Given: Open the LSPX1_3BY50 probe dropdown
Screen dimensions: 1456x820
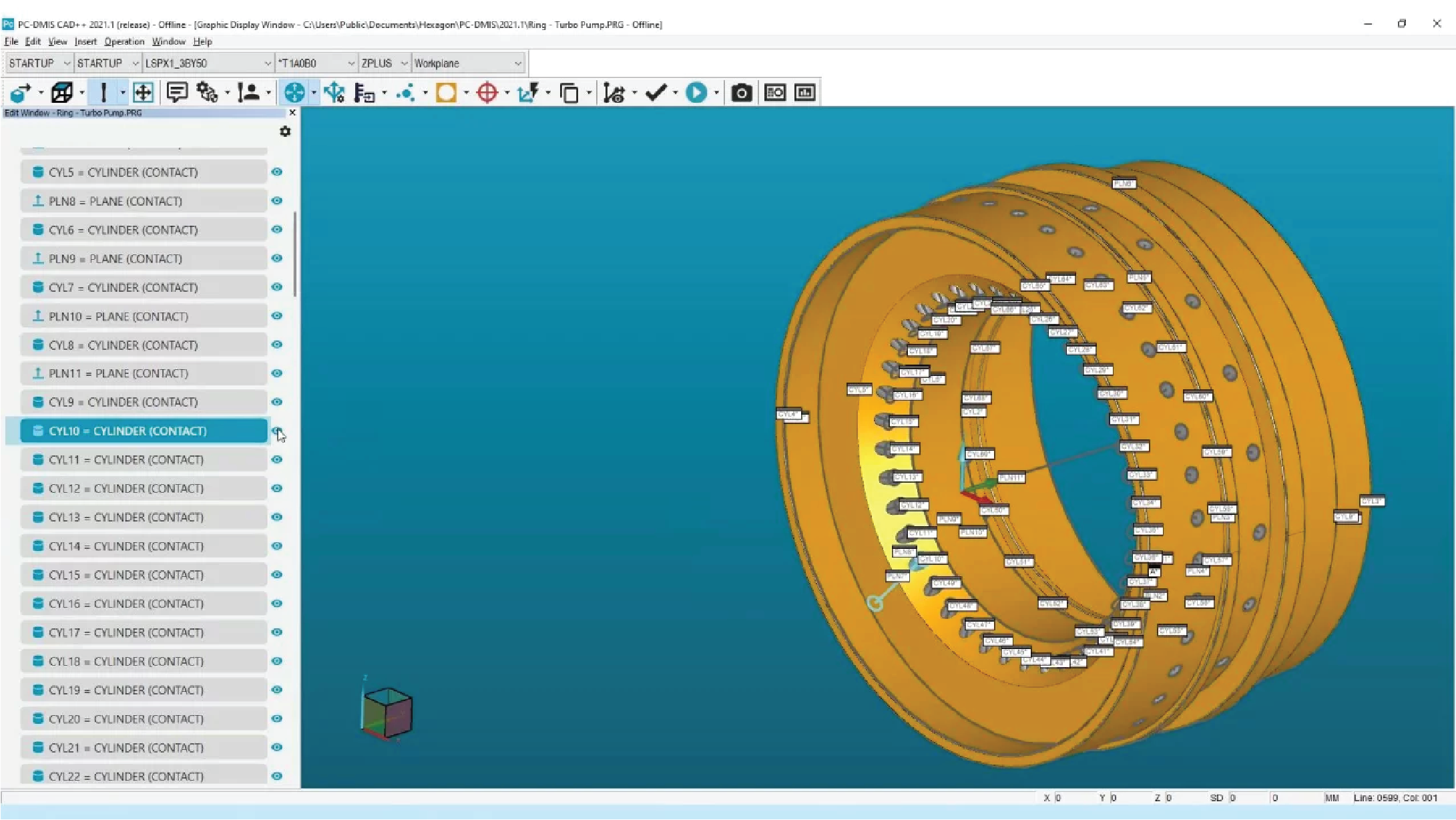Looking at the screenshot, I should (267, 63).
